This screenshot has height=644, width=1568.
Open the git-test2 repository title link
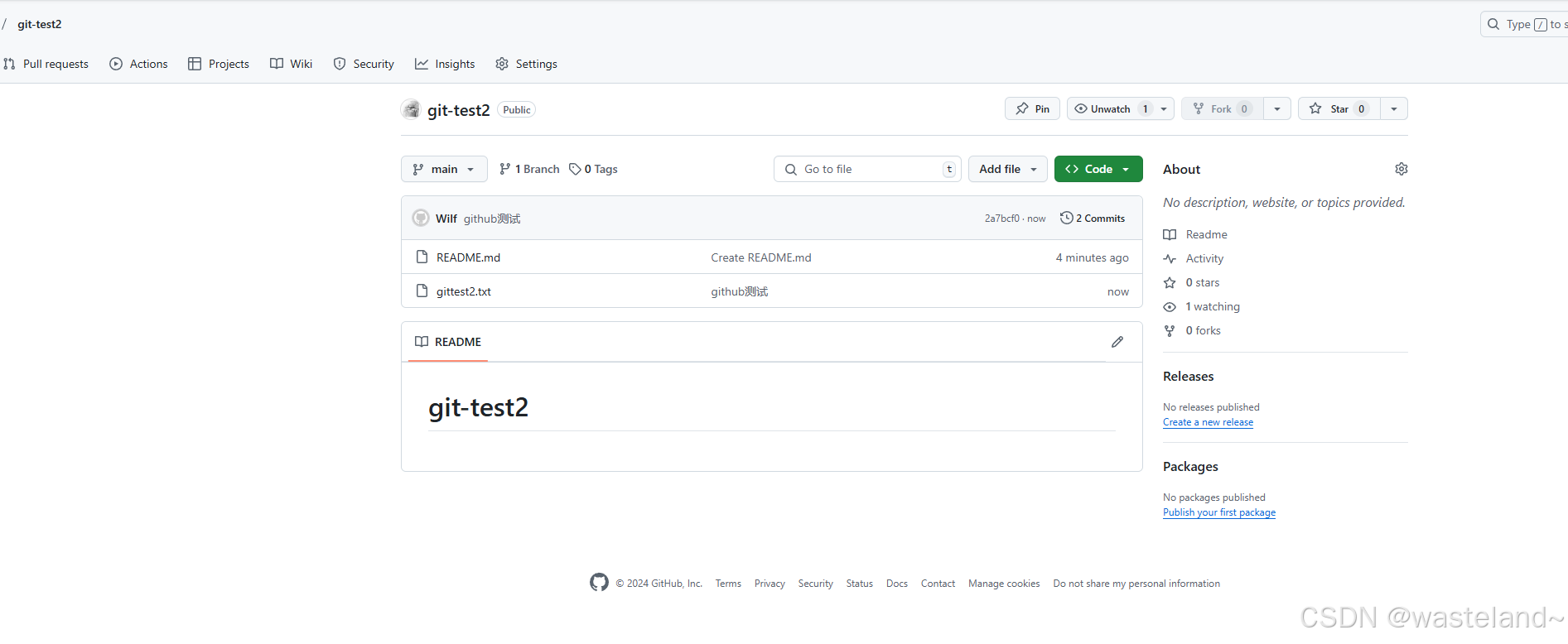[459, 110]
